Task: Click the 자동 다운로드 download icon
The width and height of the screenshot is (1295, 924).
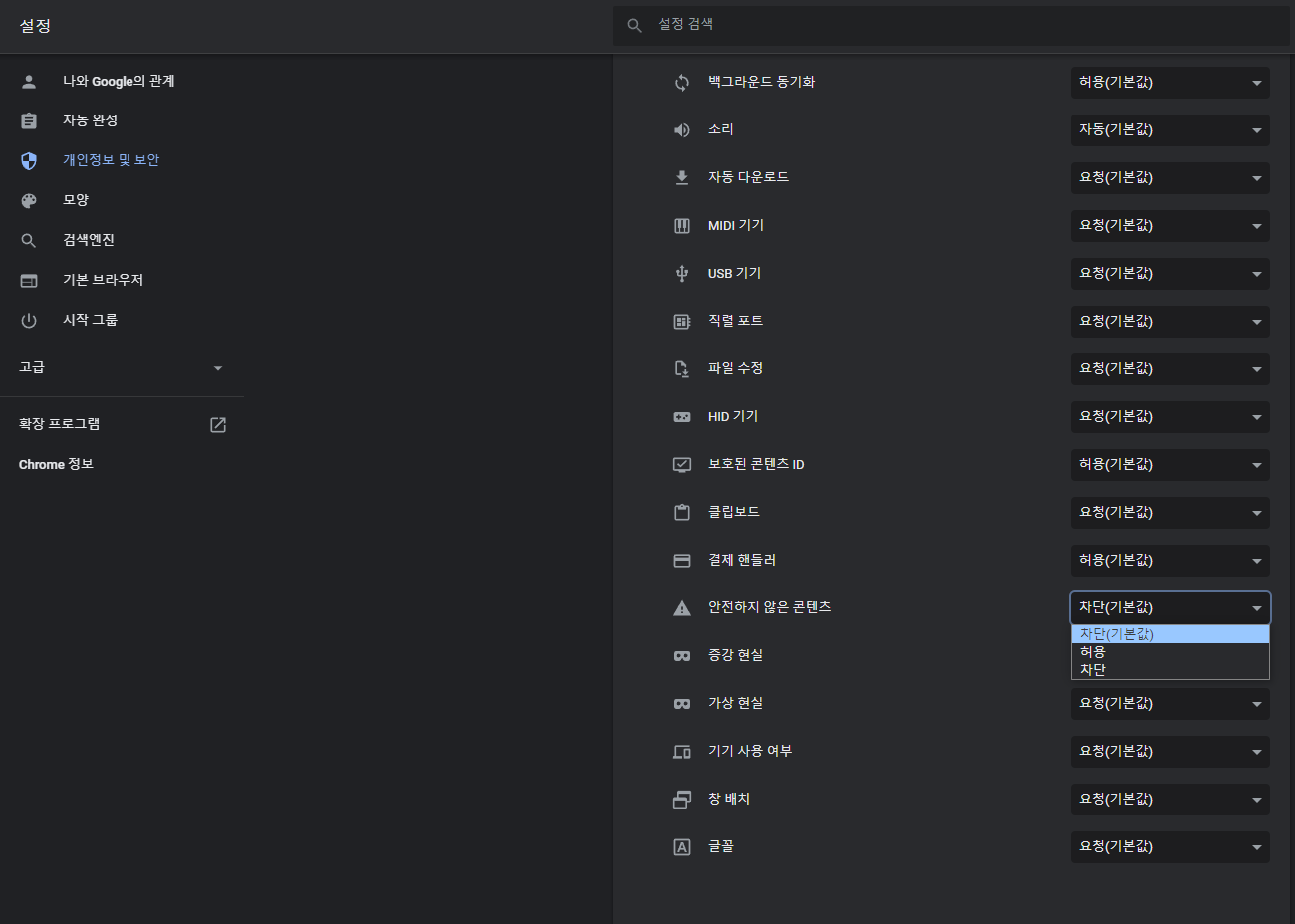Action: tap(682, 178)
